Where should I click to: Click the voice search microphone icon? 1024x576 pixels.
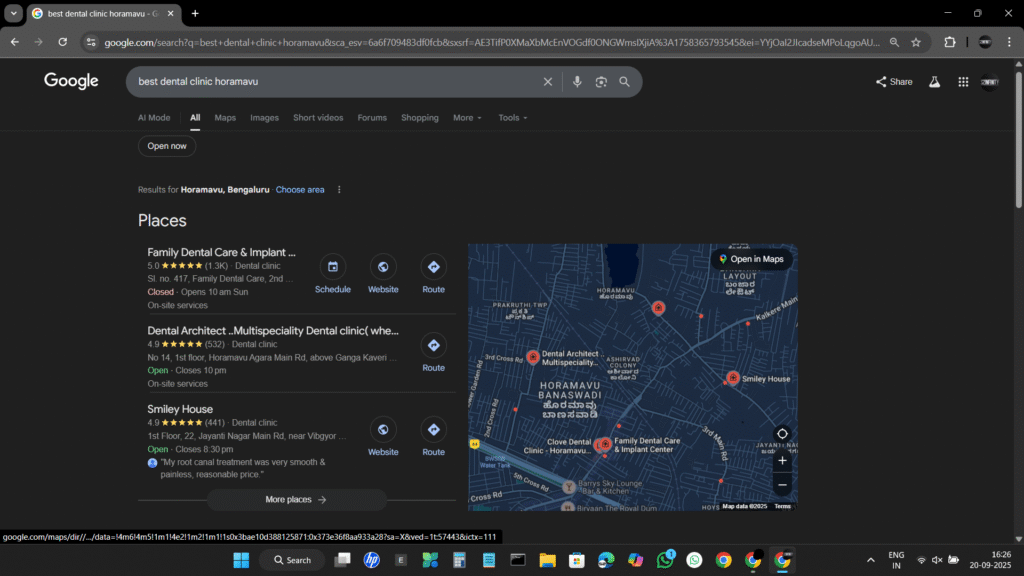577,82
